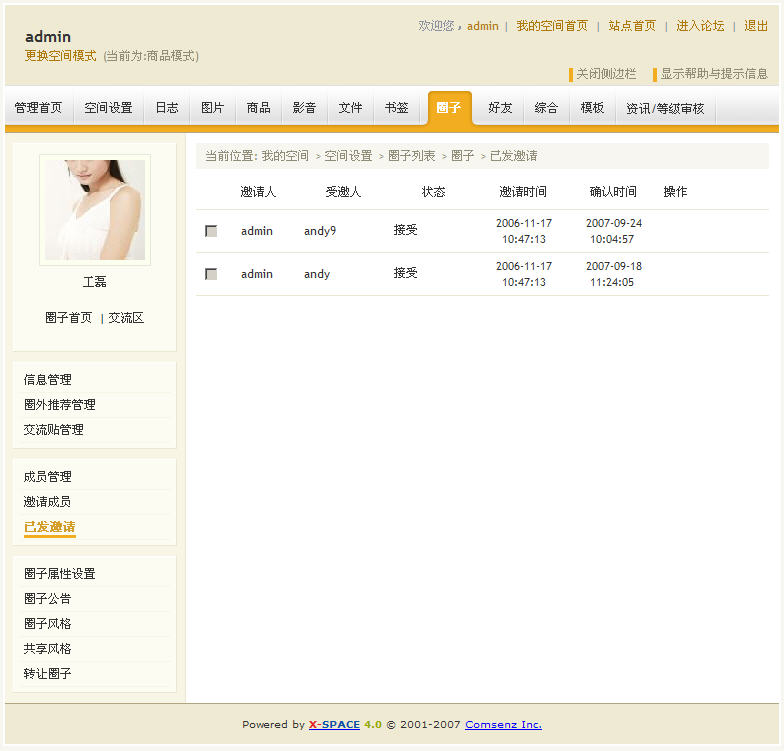
Task: Click 圈子列表 in the breadcrumb
Action: click(x=412, y=156)
